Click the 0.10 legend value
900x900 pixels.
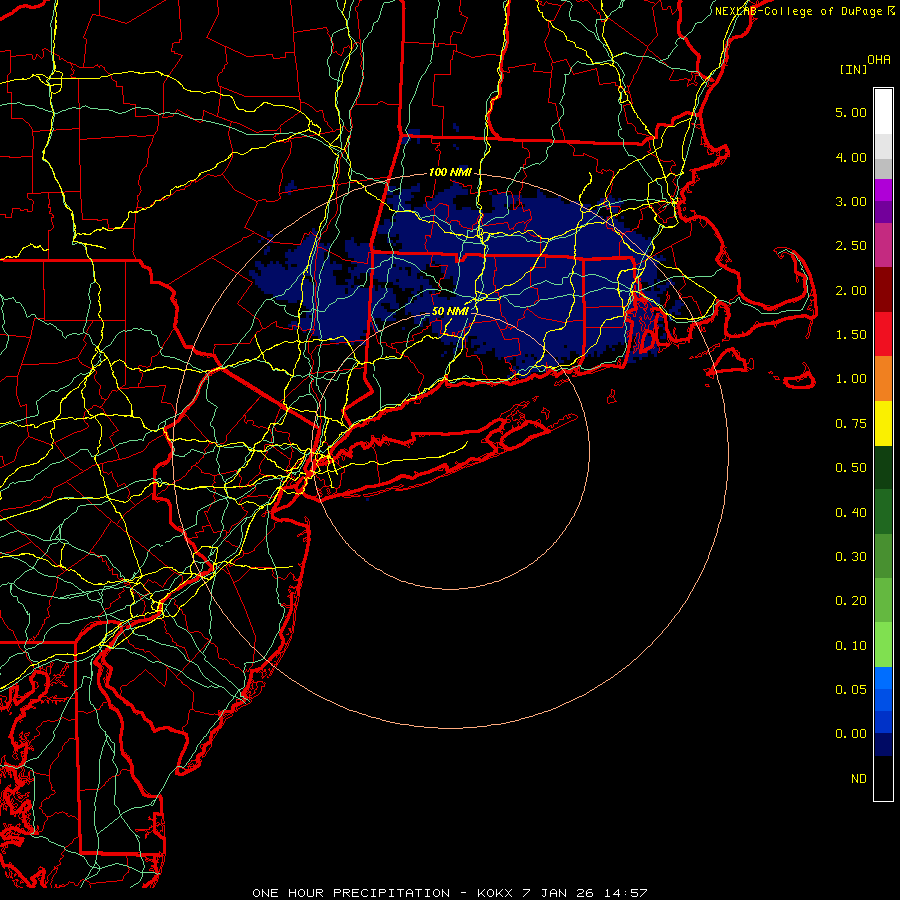(x=851, y=646)
